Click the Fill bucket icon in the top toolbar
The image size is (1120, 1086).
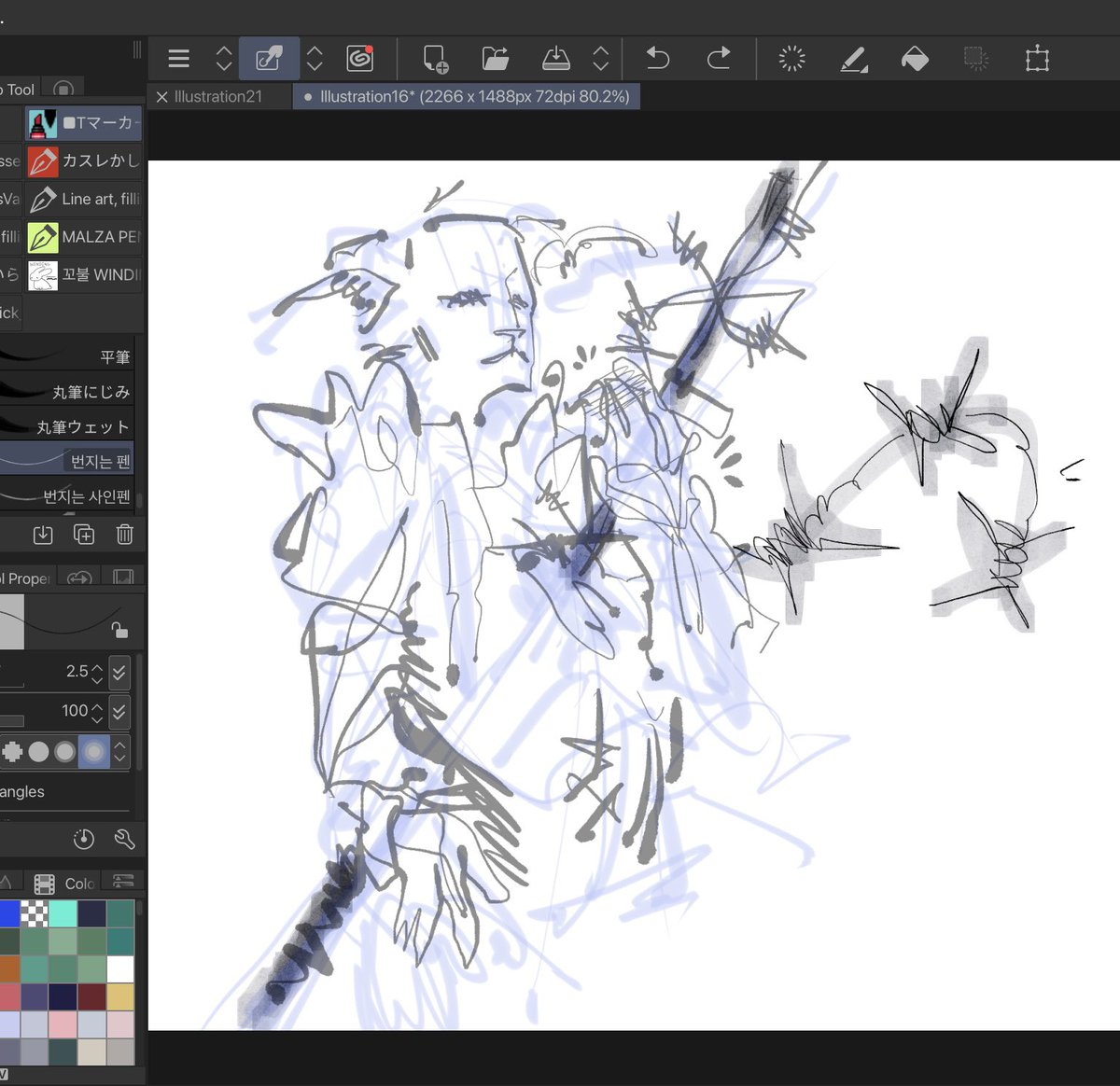pos(915,59)
